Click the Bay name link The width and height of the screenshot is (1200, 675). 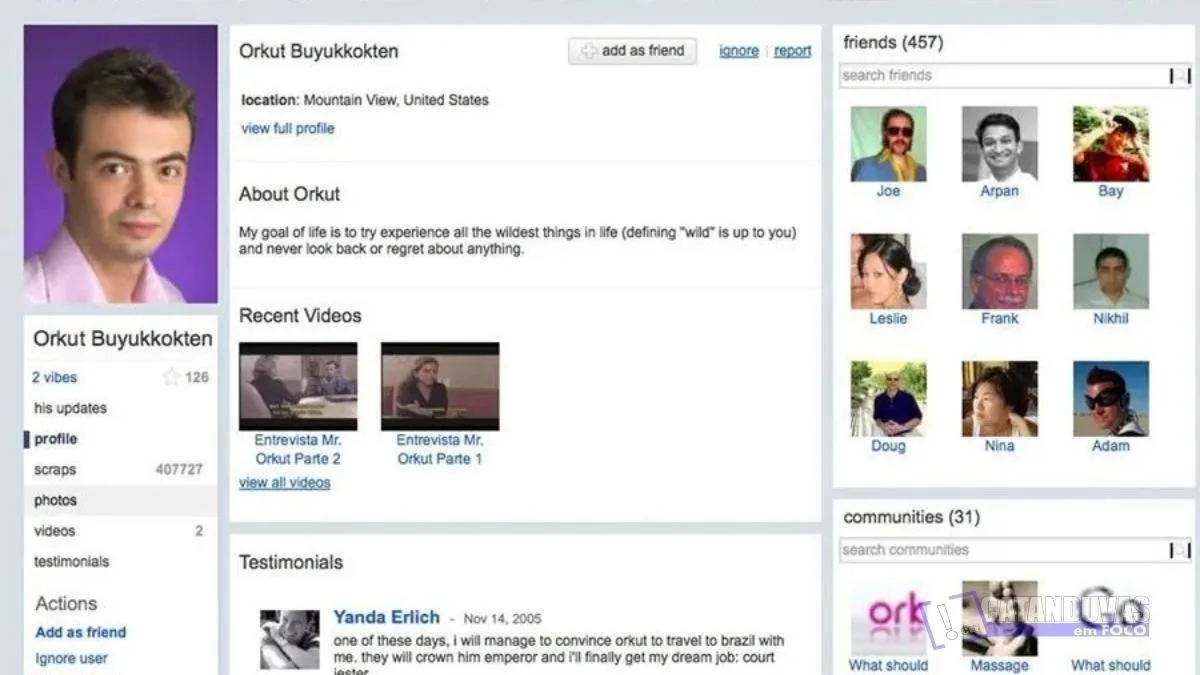[x=1111, y=191]
